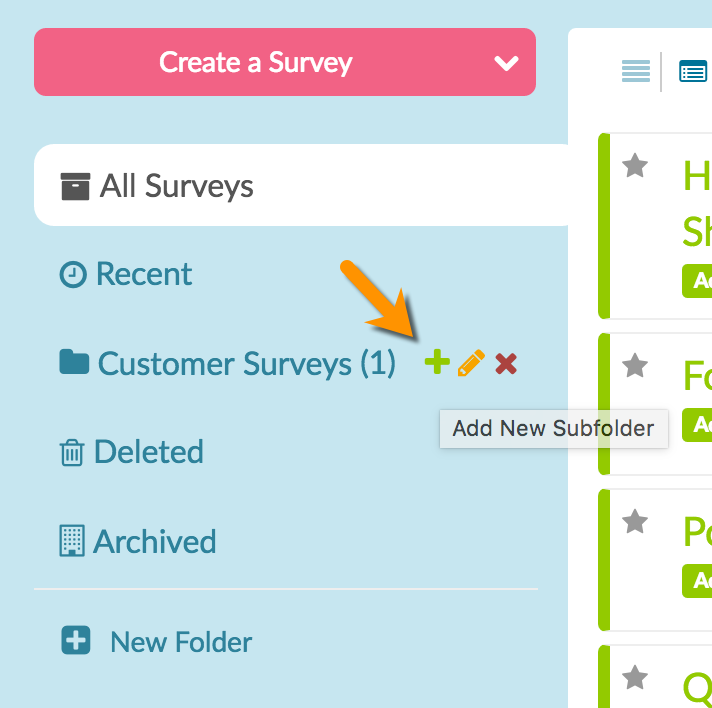The image size is (712, 708).
Task: Star the third survey in list
Action: click(635, 521)
